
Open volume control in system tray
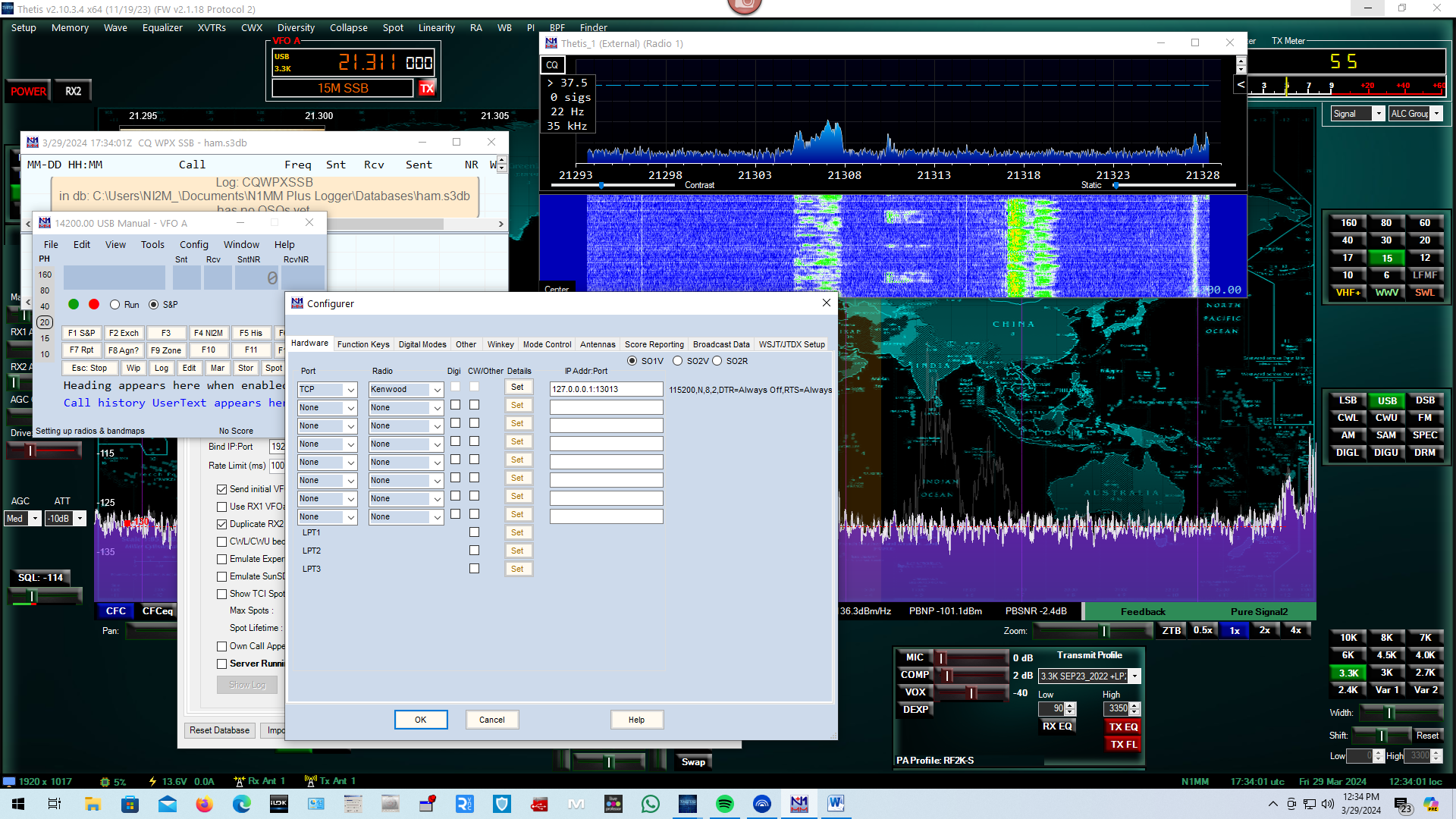point(1327,804)
